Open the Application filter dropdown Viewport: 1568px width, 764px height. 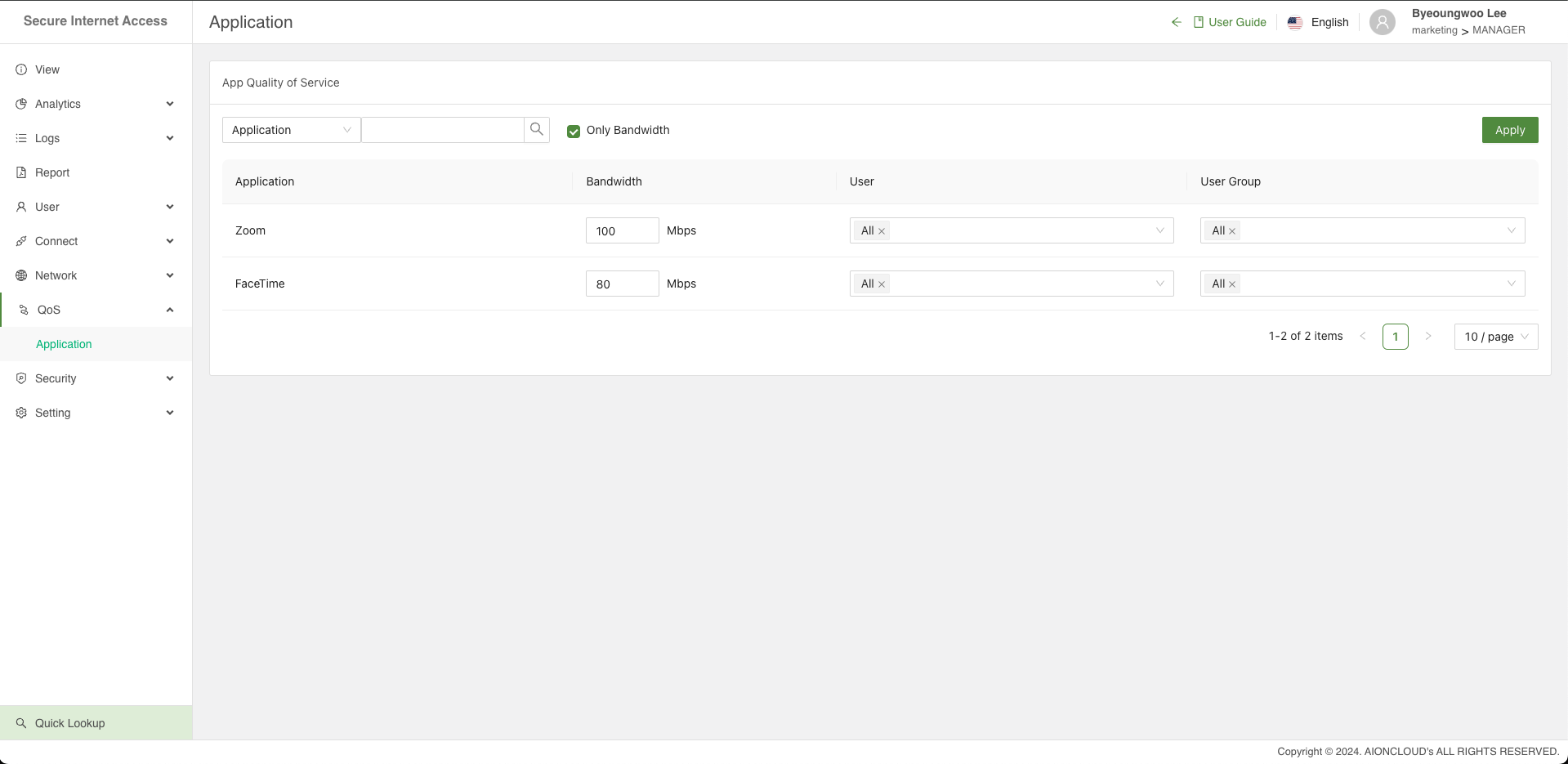click(291, 130)
